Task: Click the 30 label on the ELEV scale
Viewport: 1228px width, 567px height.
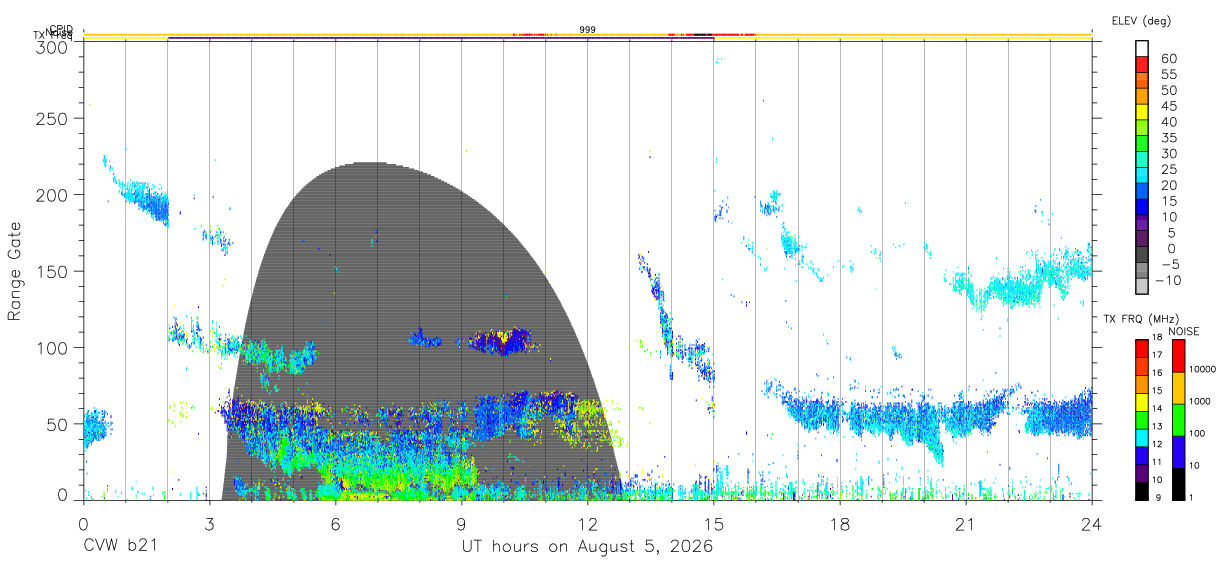Action: point(1167,153)
